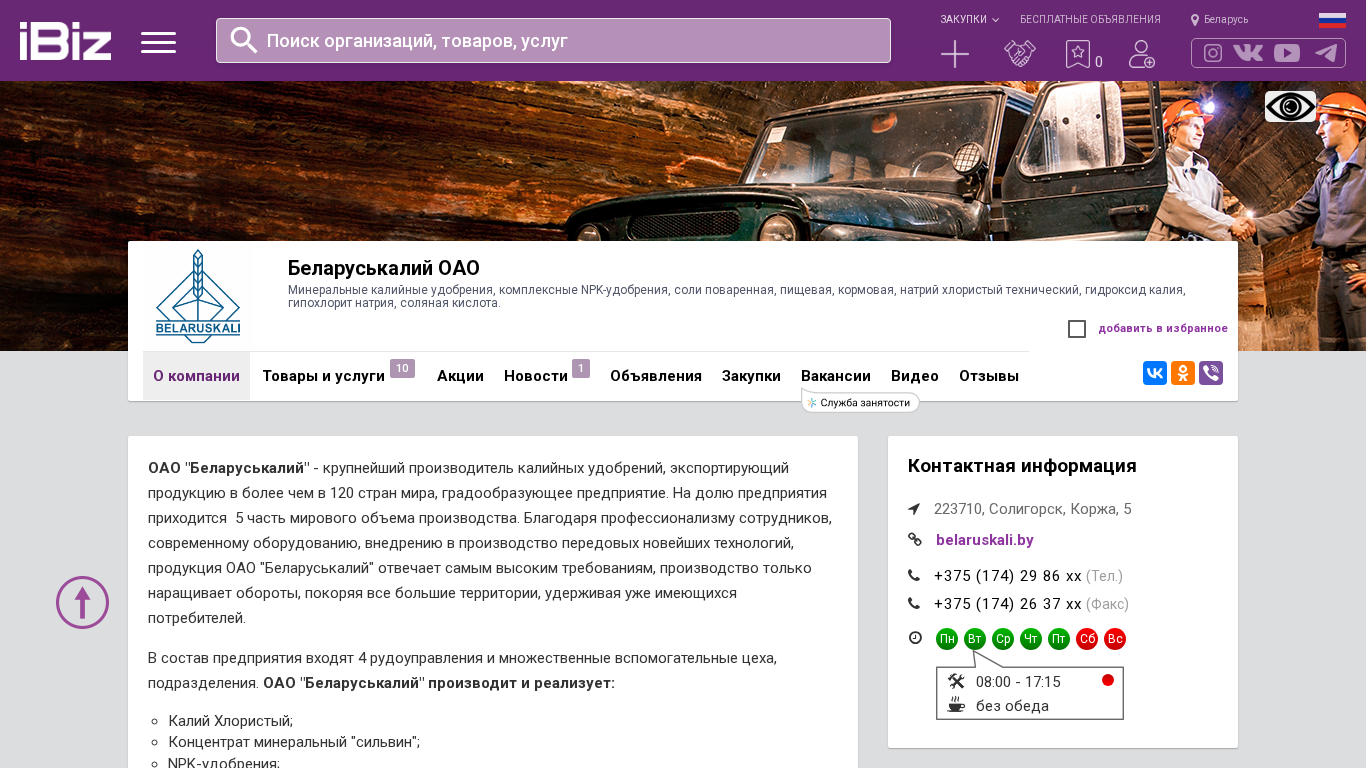
Task: Select the Пт day circle
Action: [x=1059, y=639]
